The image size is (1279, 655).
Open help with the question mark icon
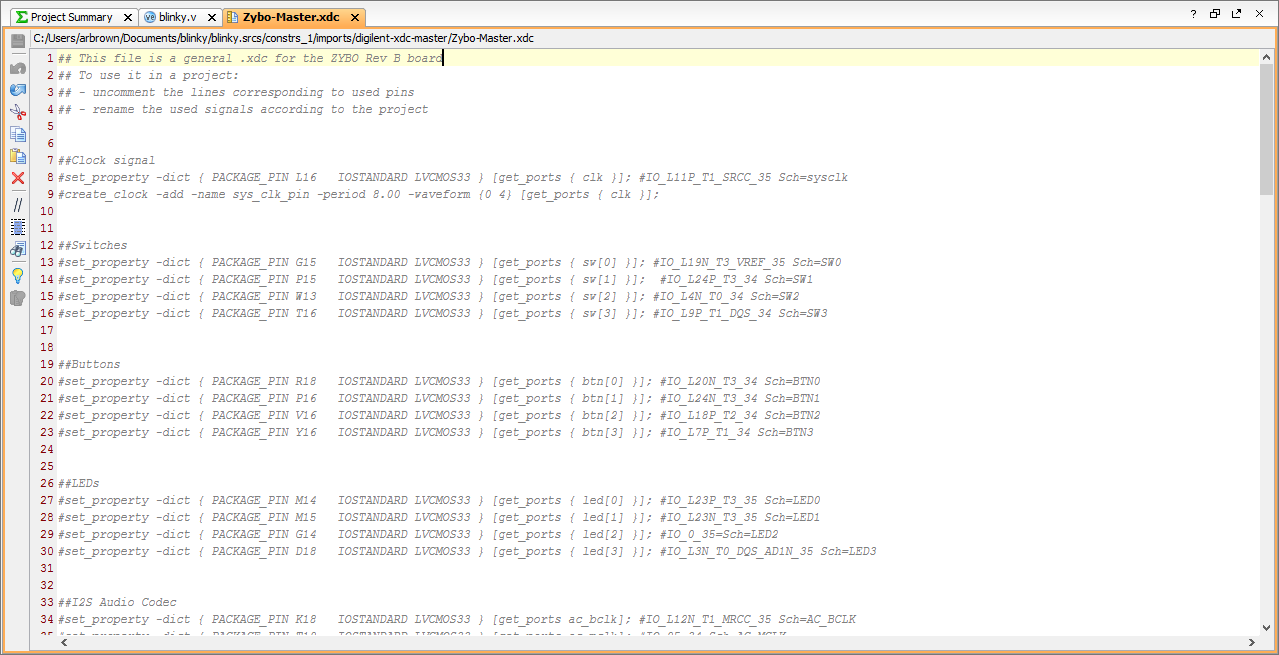(1193, 14)
